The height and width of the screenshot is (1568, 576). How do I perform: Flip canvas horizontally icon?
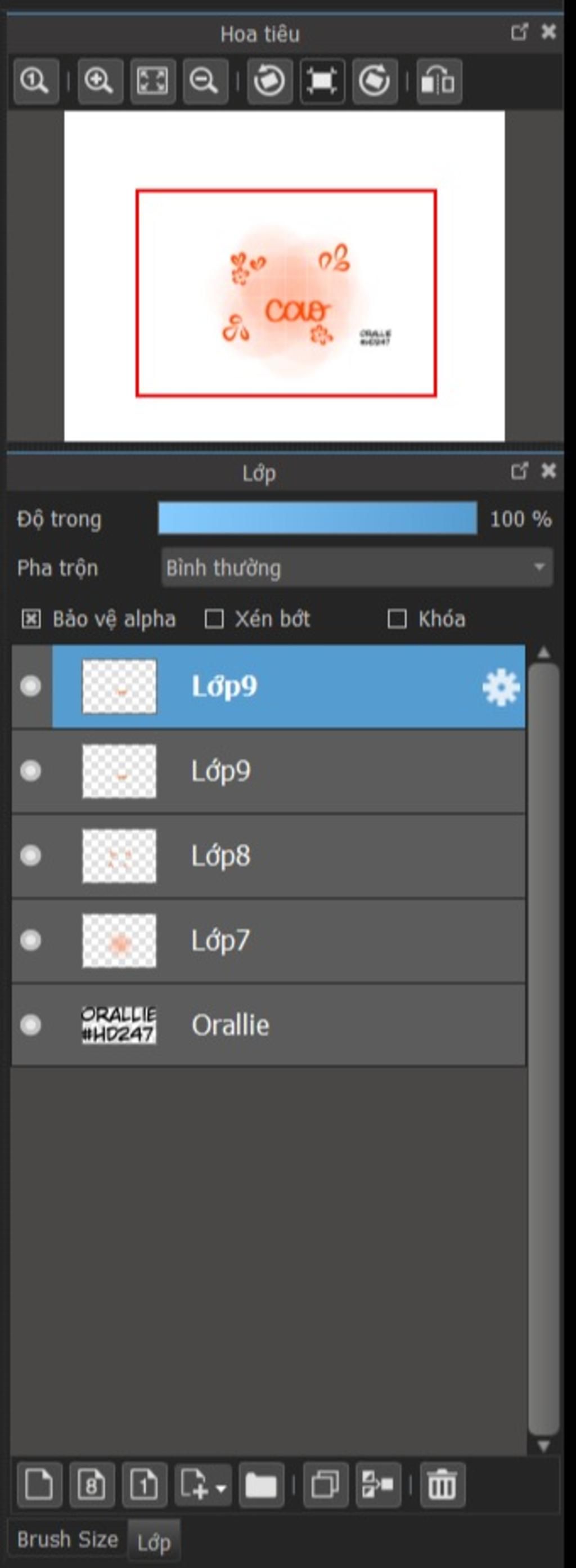[439, 80]
